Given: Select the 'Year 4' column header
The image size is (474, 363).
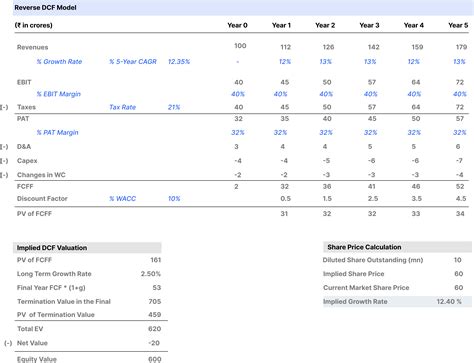Looking at the screenshot, I should tap(414, 25).
